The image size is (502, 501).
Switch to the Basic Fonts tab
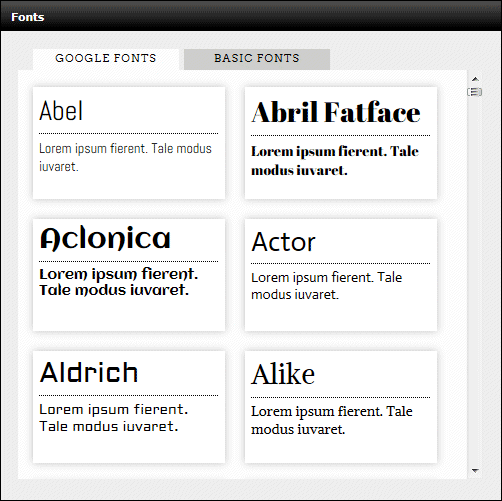257,59
